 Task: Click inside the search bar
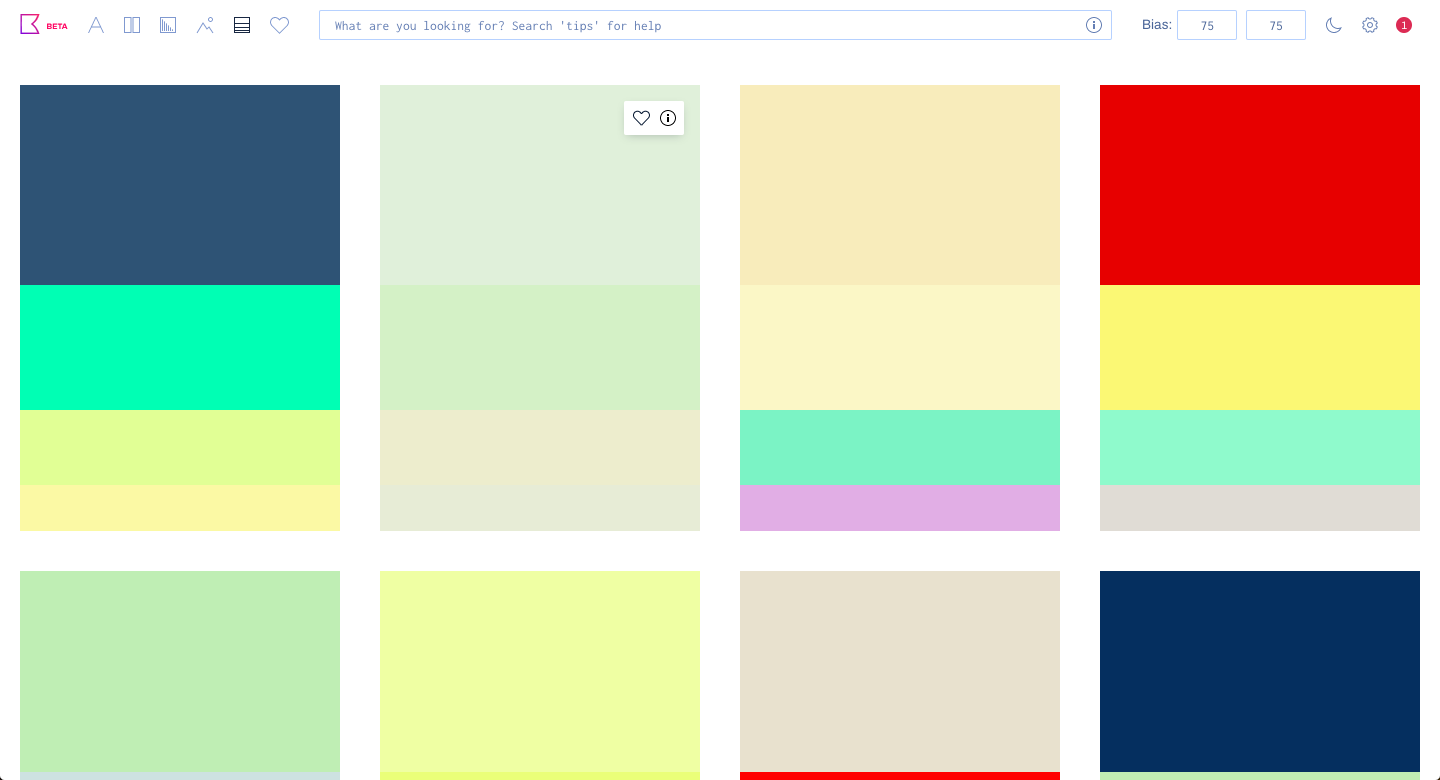click(700, 25)
